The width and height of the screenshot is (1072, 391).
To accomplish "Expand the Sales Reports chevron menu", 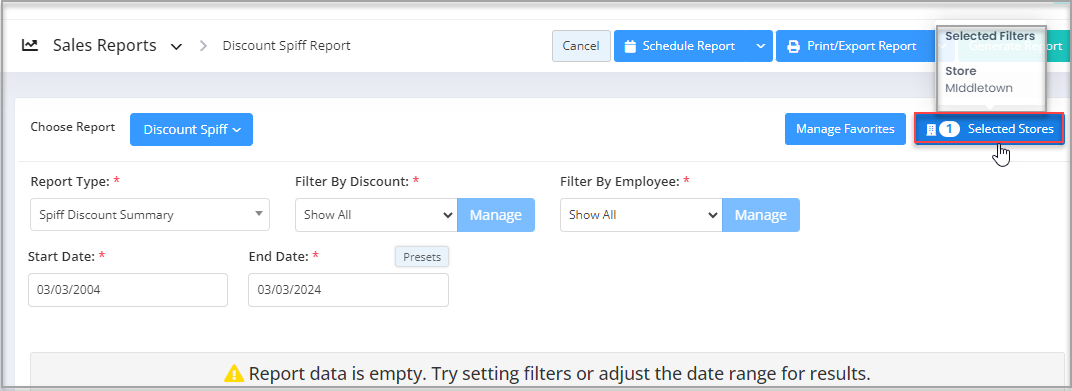I will pos(176,46).
